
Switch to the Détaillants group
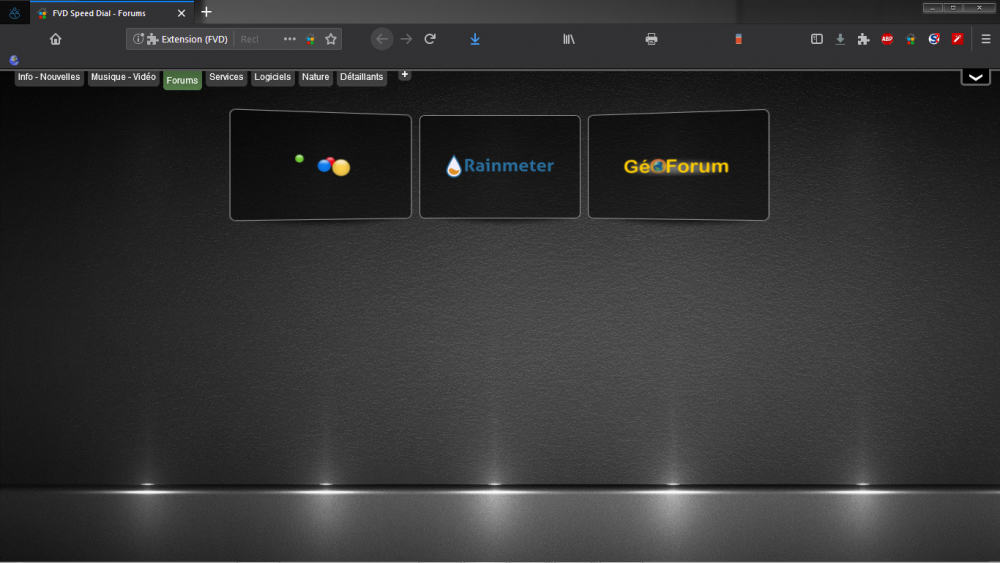(362, 77)
